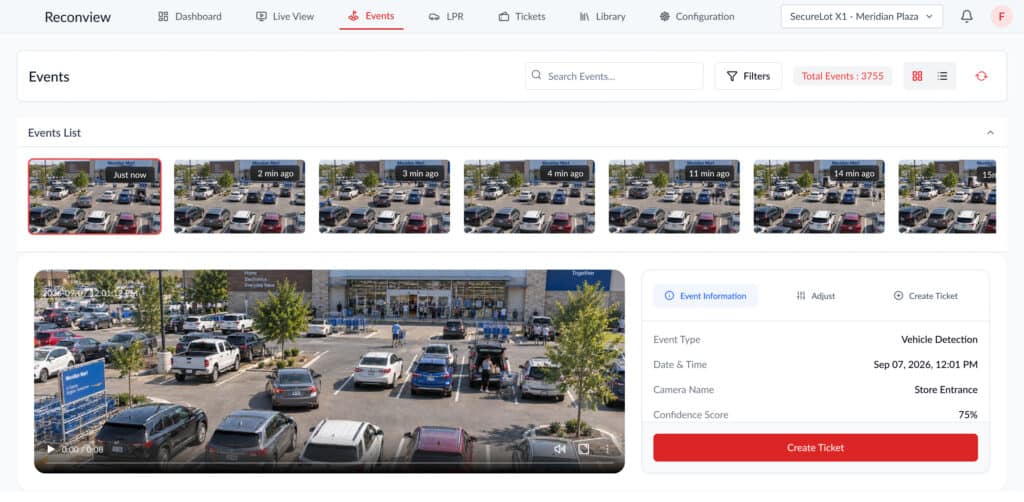
Task: Select the '11 min ago' event thumbnail
Action: point(675,196)
